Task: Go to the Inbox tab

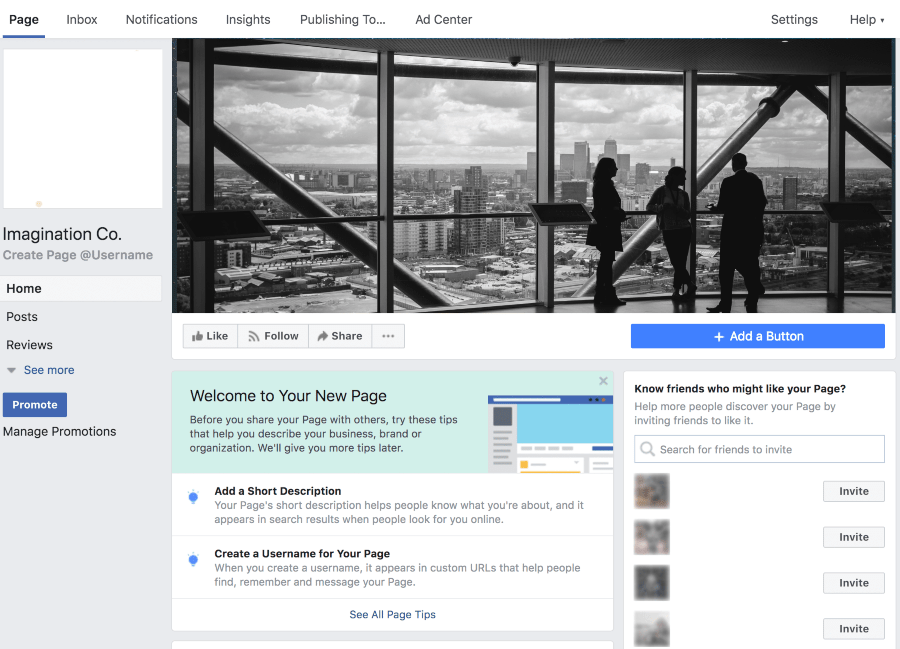Action: 82,19
